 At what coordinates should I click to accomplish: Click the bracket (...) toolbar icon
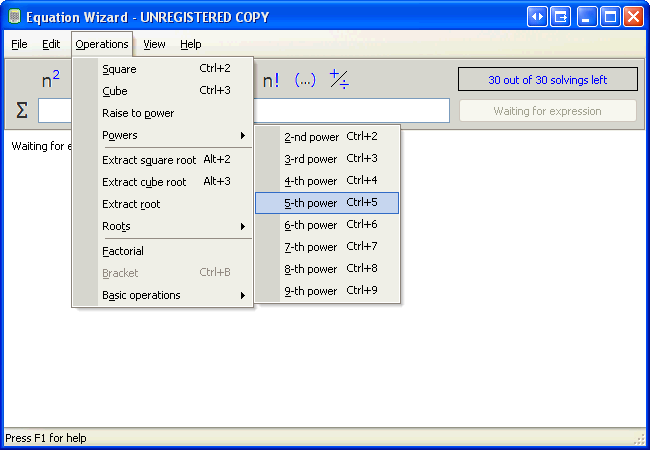tap(305, 80)
